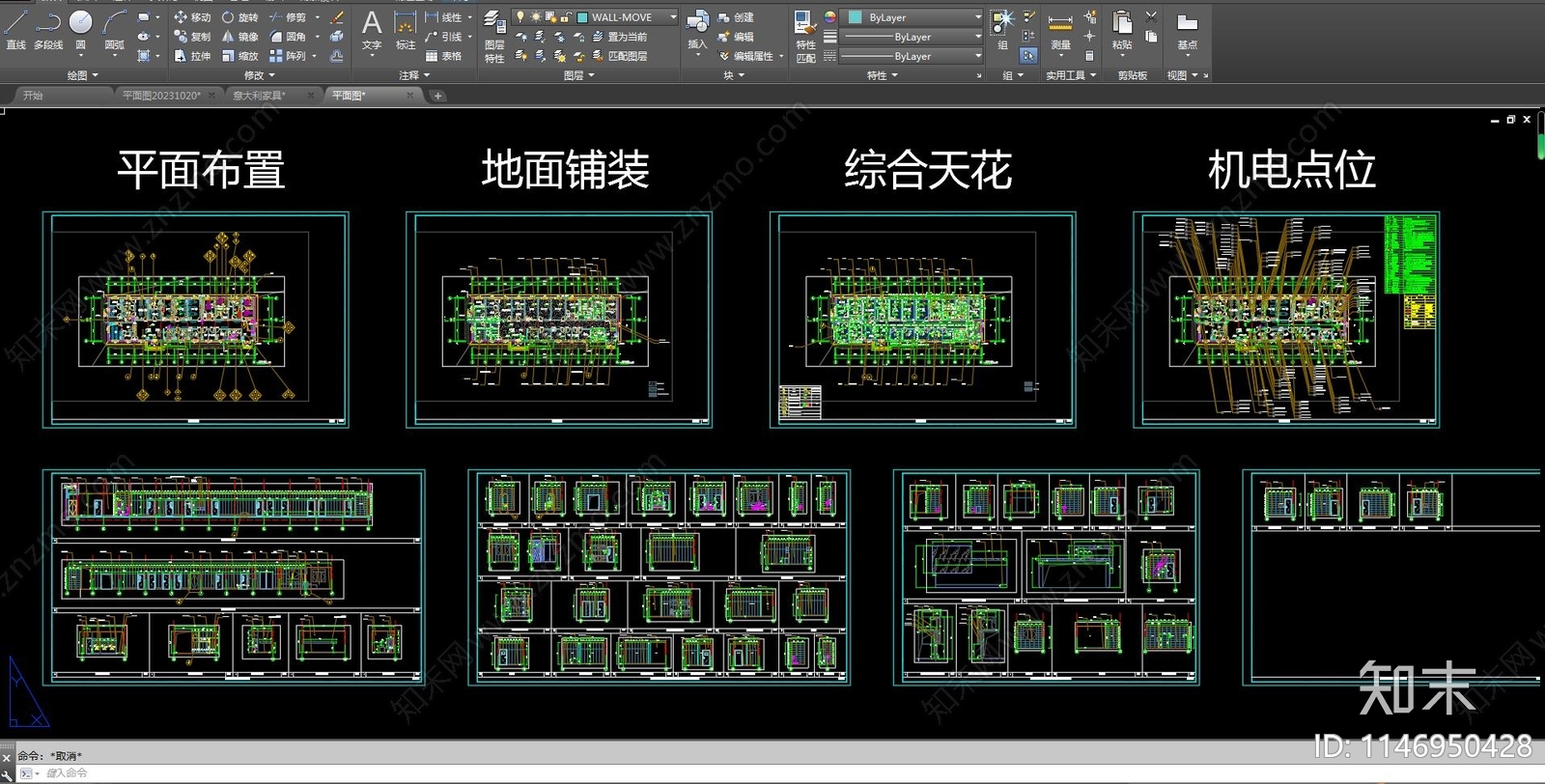
Task: Toggle the layer on/off lightbulb
Action: click(x=520, y=17)
